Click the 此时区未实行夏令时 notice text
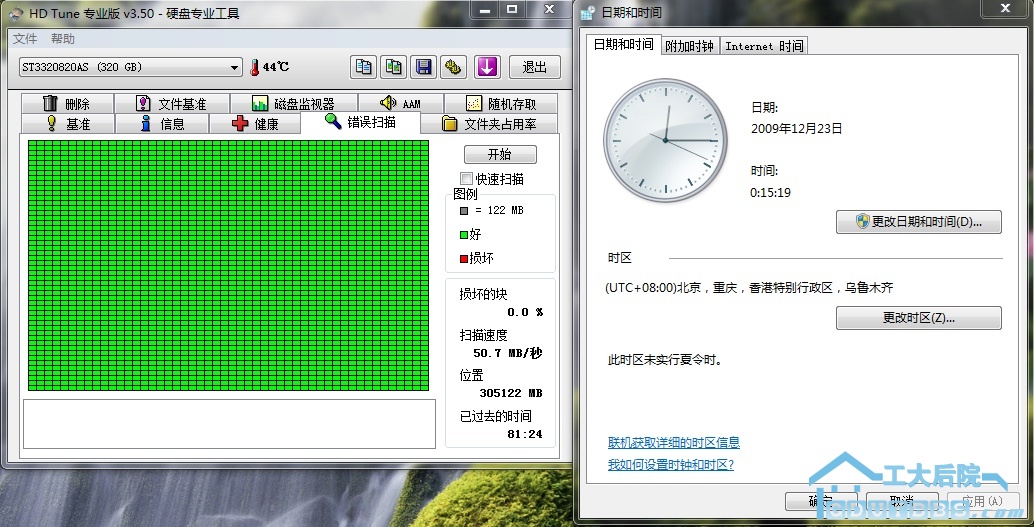The height and width of the screenshot is (527, 1034). pyautogui.click(x=665, y=360)
